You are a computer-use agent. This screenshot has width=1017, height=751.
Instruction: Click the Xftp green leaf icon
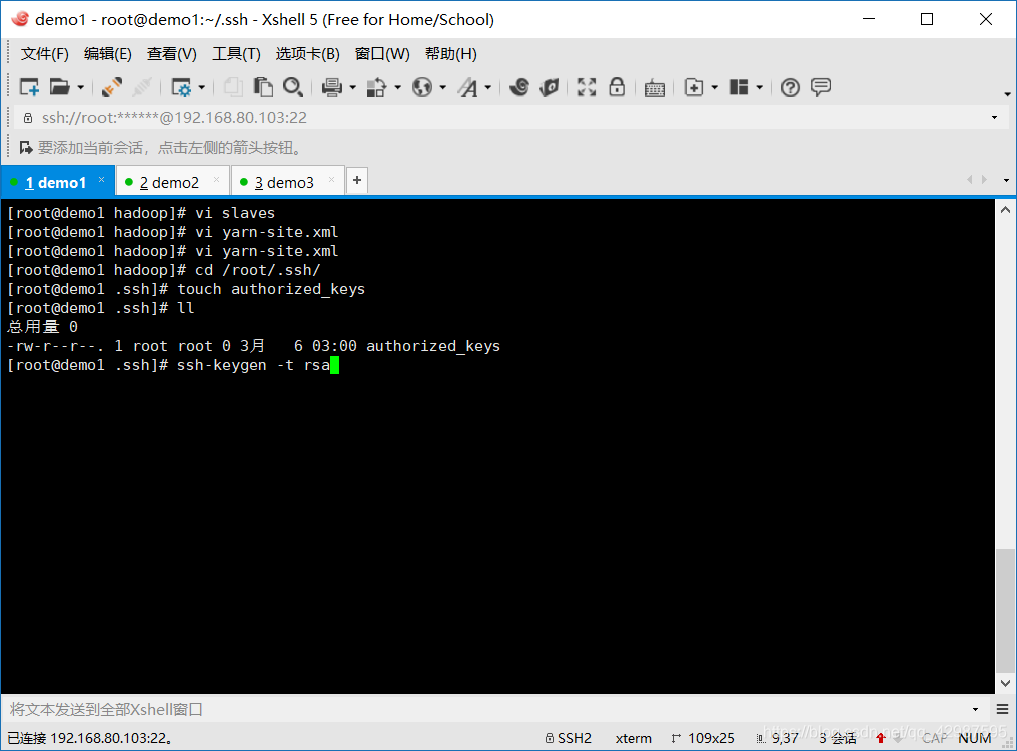point(549,87)
